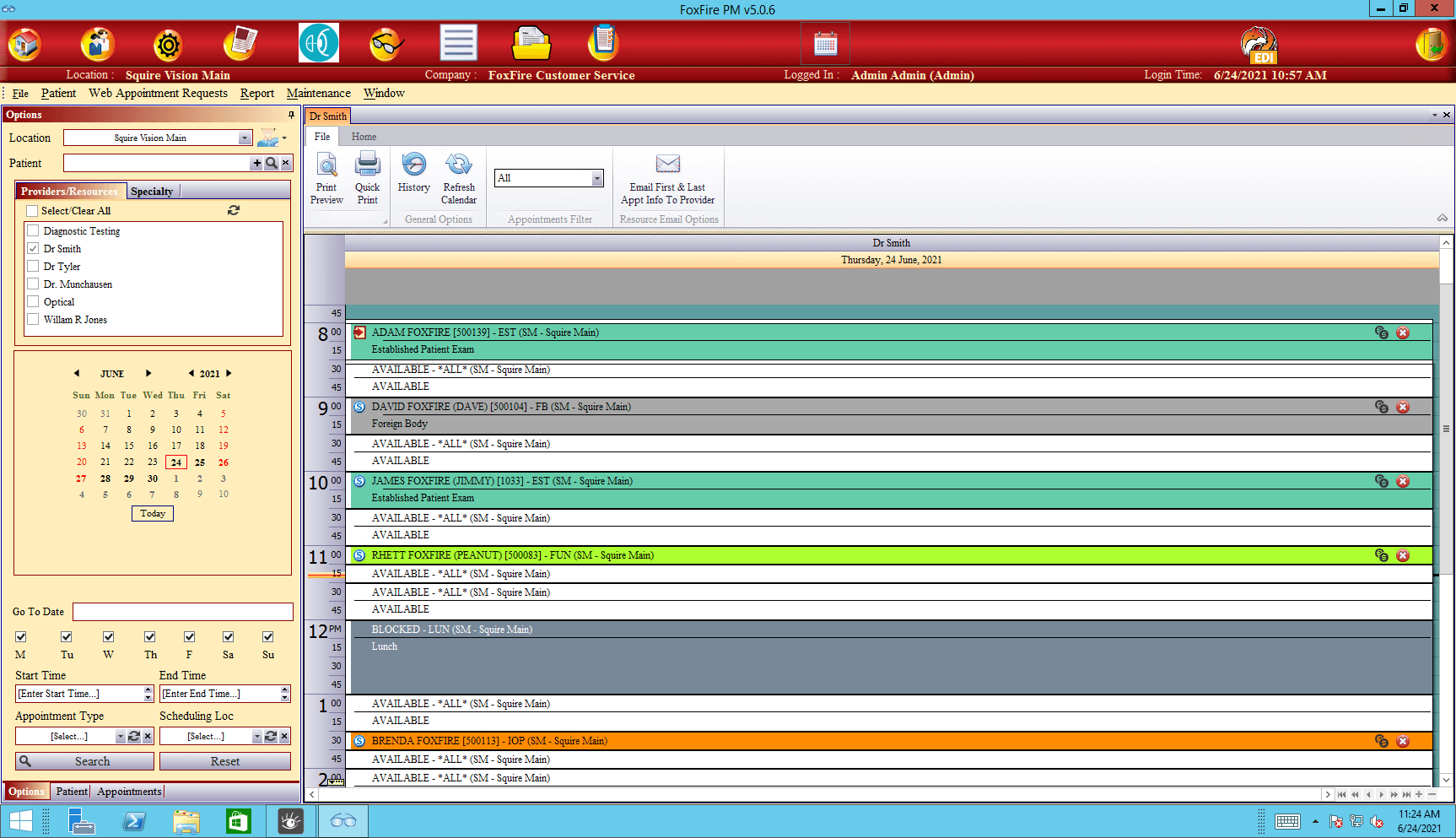Click red X icon on BRENDA FOXFIRE appointment

[1403, 741]
